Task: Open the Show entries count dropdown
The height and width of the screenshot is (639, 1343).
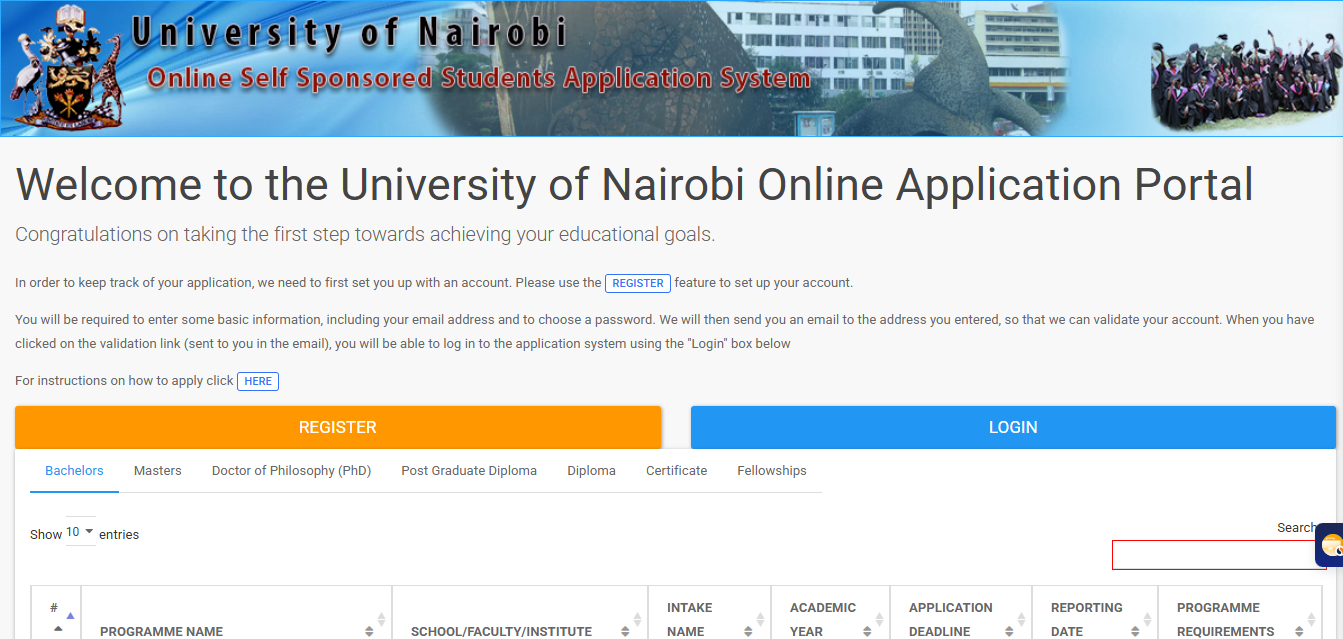Action: coord(80,533)
